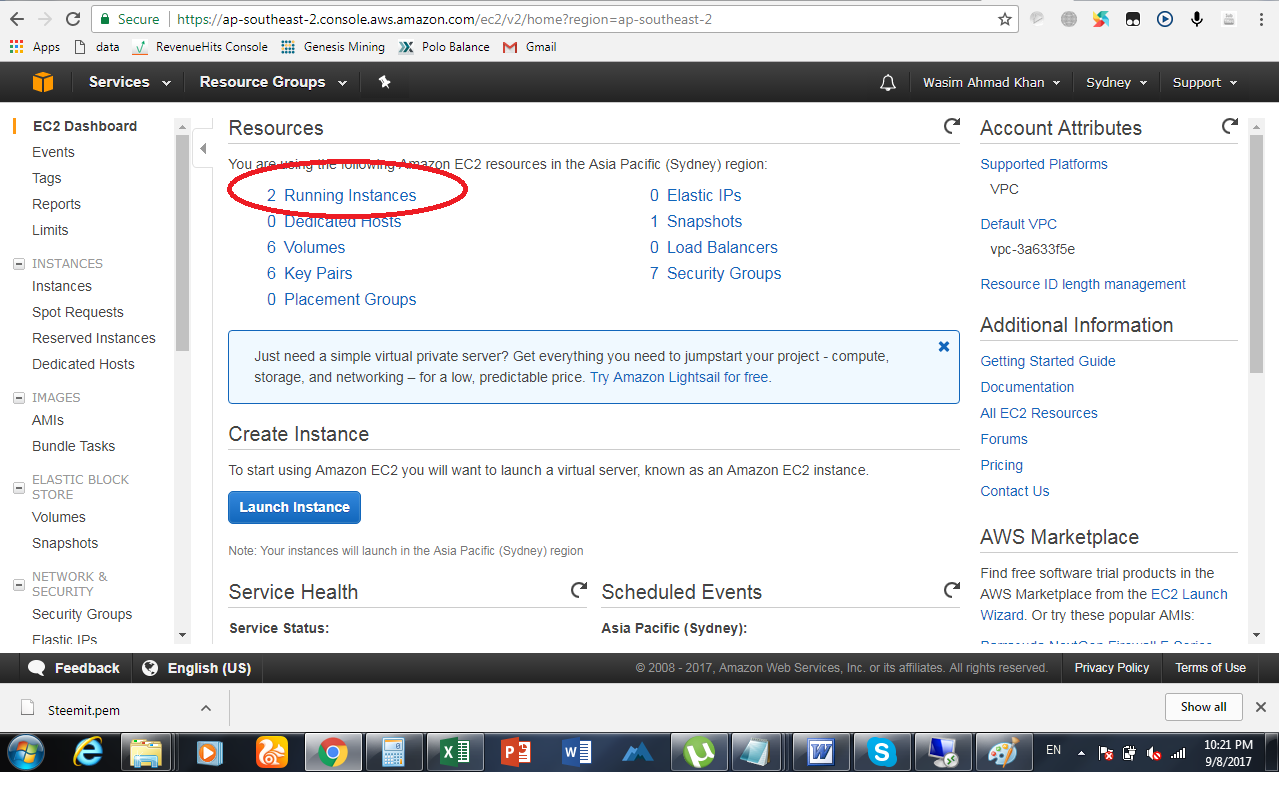Open the Support dropdown menu
The image size is (1280, 800).
click(1205, 83)
